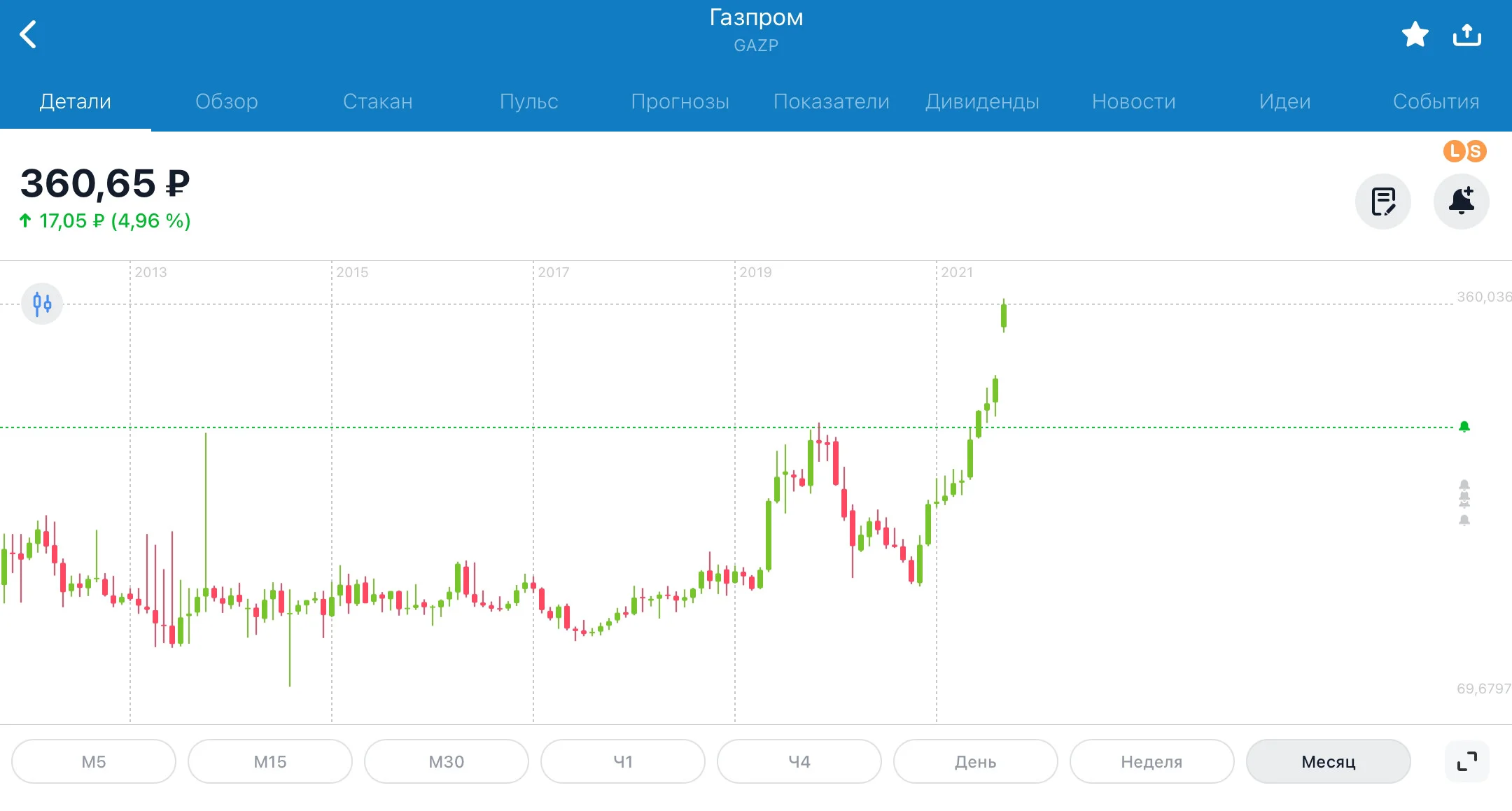Toggle the favorite star for Газпром
This screenshot has height=811, width=1512.
(1415, 34)
